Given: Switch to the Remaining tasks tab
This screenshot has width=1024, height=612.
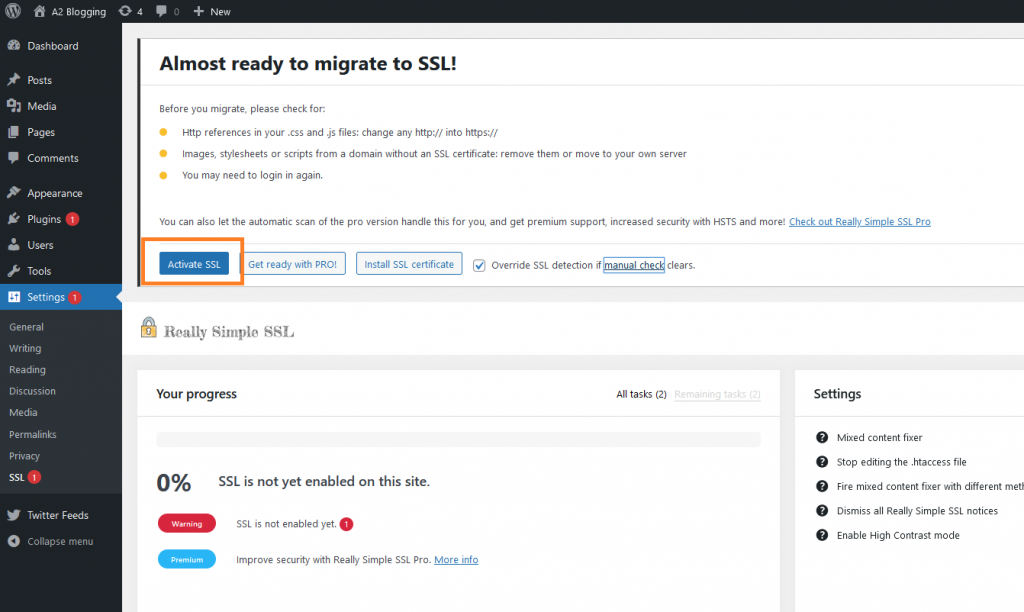Looking at the screenshot, I should tap(717, 394).
